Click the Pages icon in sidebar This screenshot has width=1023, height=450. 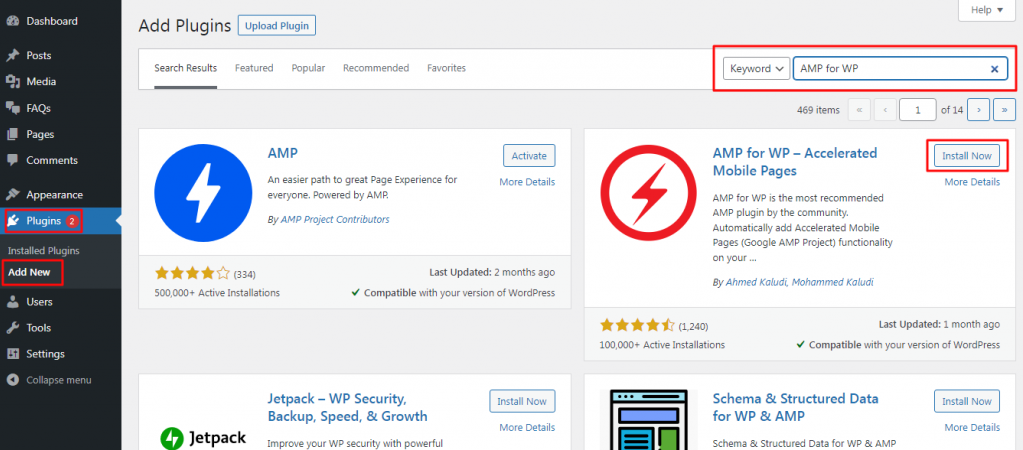click(12, 134)
